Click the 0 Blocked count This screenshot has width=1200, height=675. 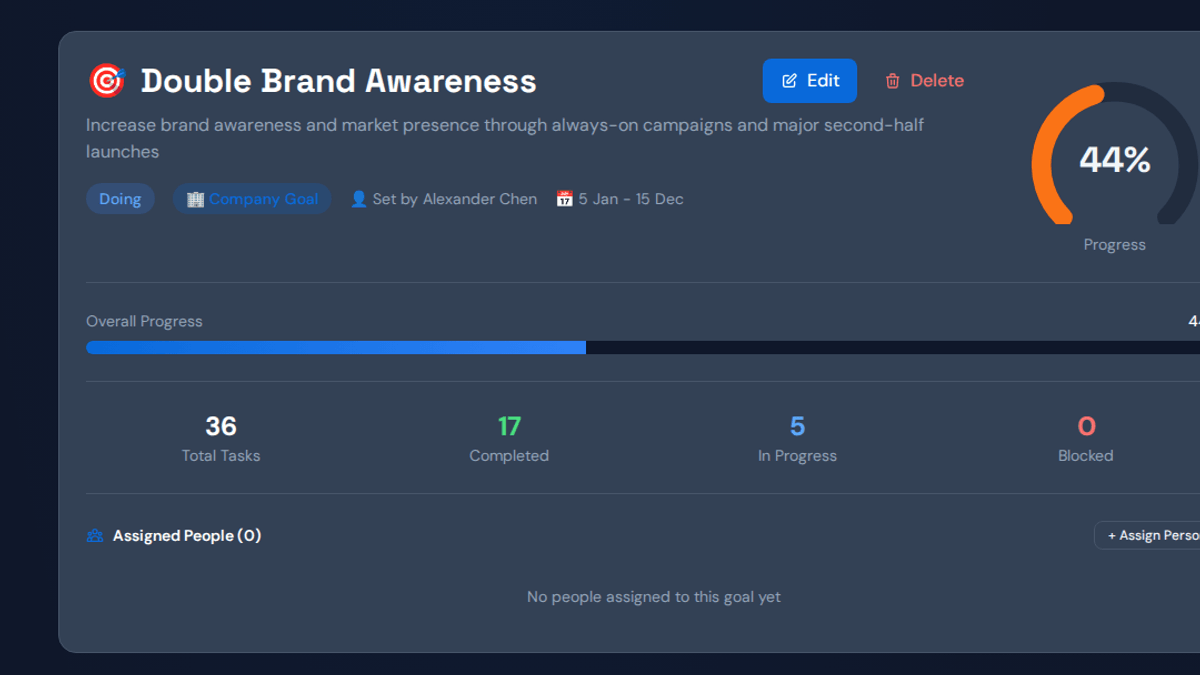1086,426
